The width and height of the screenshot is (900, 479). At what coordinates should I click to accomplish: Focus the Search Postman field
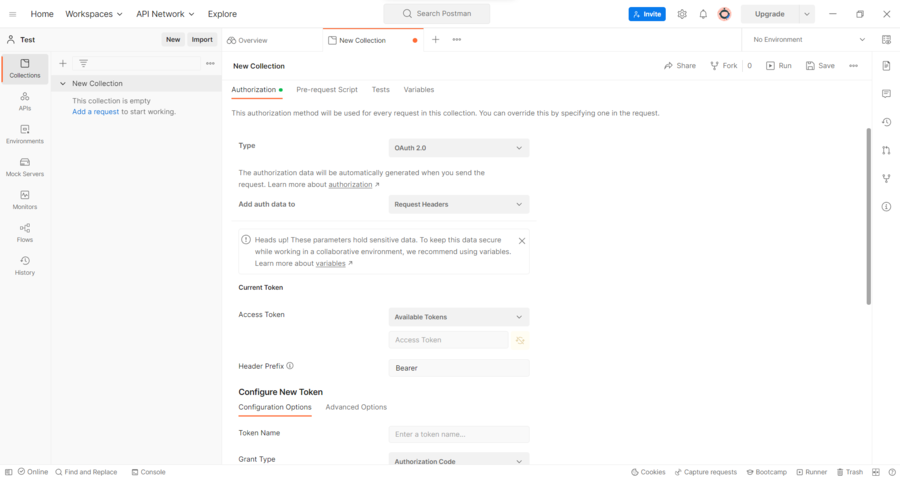pyautogui.click(x=437, y=14)
